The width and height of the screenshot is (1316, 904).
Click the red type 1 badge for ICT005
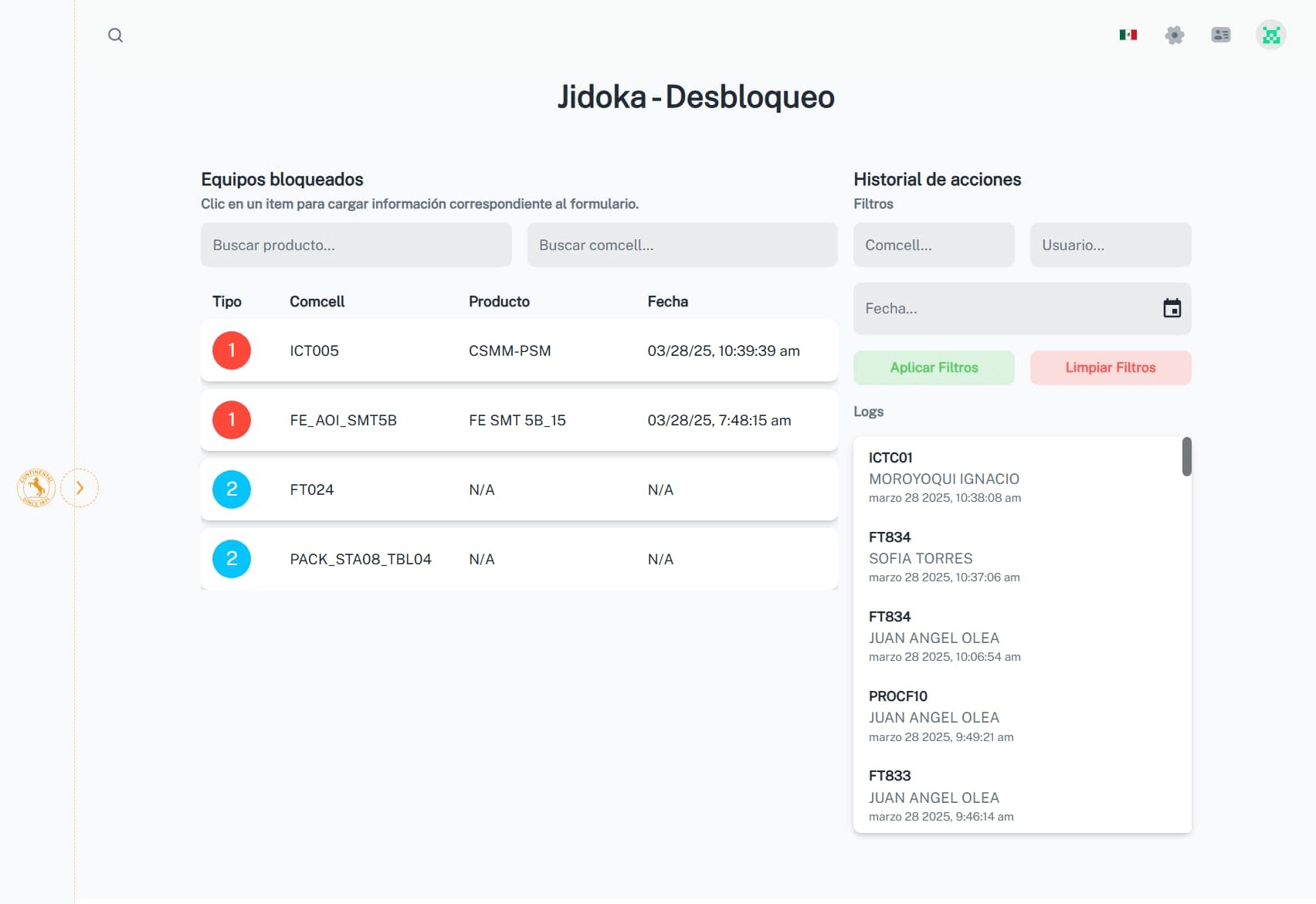tap(232, 350)
